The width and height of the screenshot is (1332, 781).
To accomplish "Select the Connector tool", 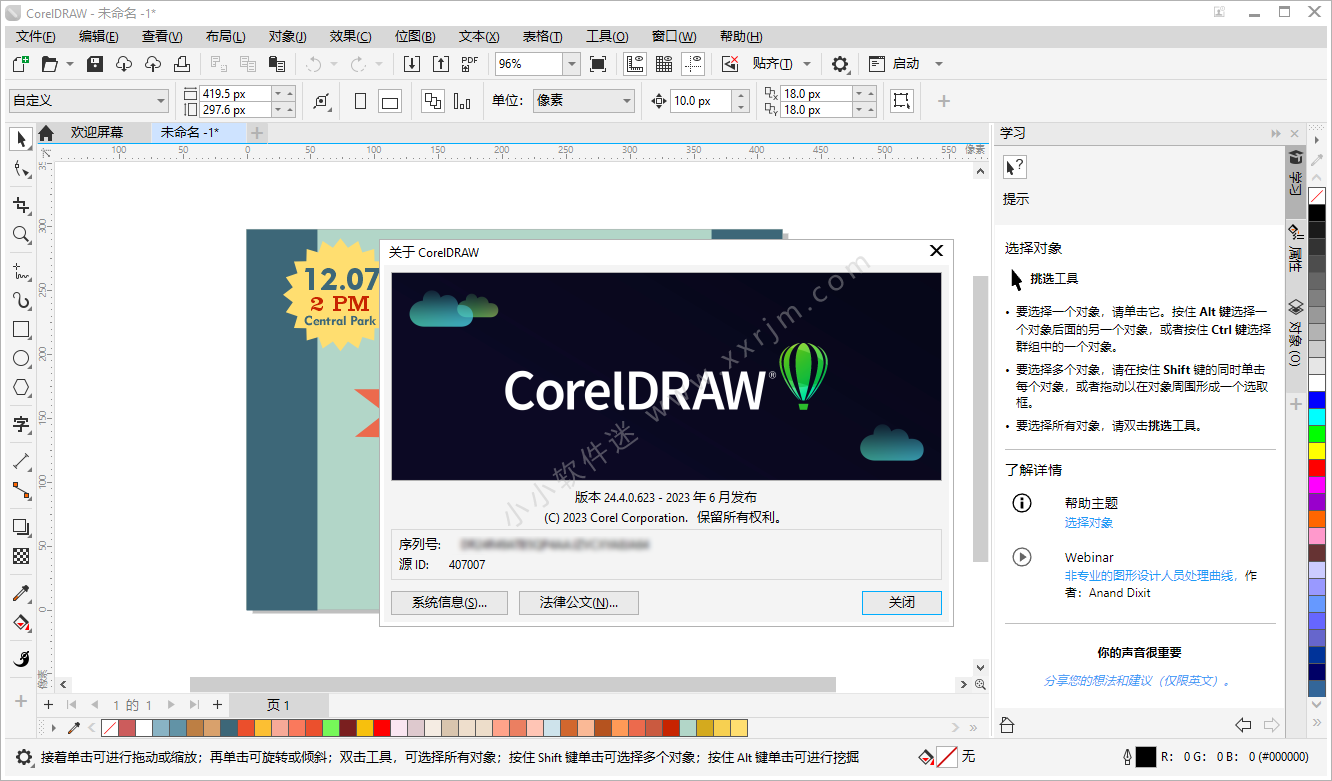I will point(20,490).
